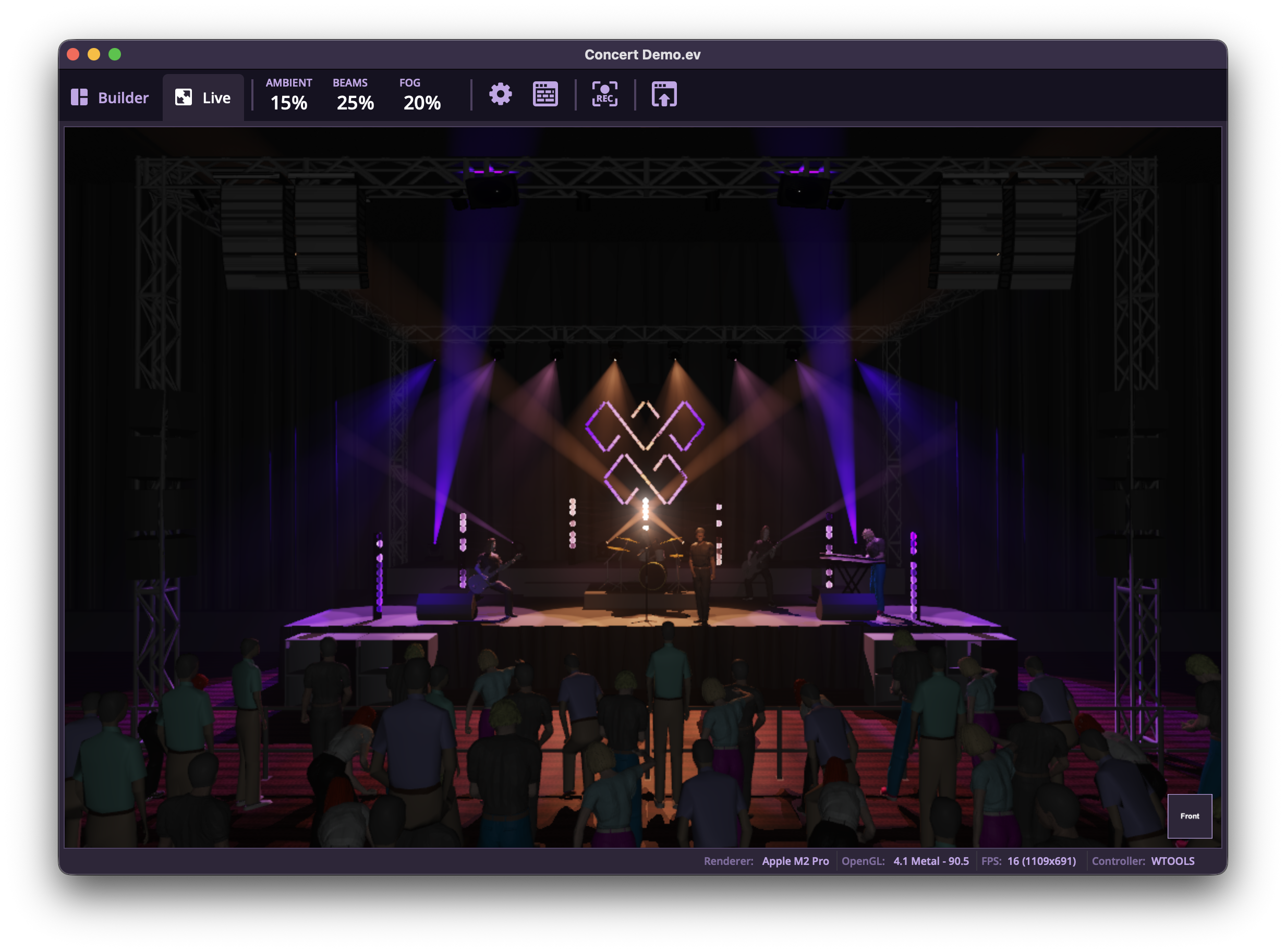Select the Live tab
Image resolution: width=1286 pixels, height=952 pixels.
coord(203,97)
